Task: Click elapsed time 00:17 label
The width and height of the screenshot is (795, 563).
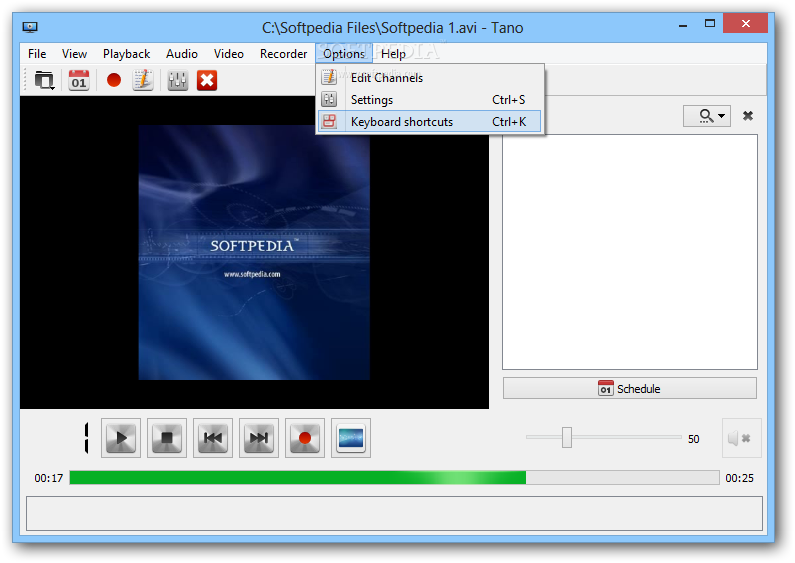Action: (x=49, y=478)
